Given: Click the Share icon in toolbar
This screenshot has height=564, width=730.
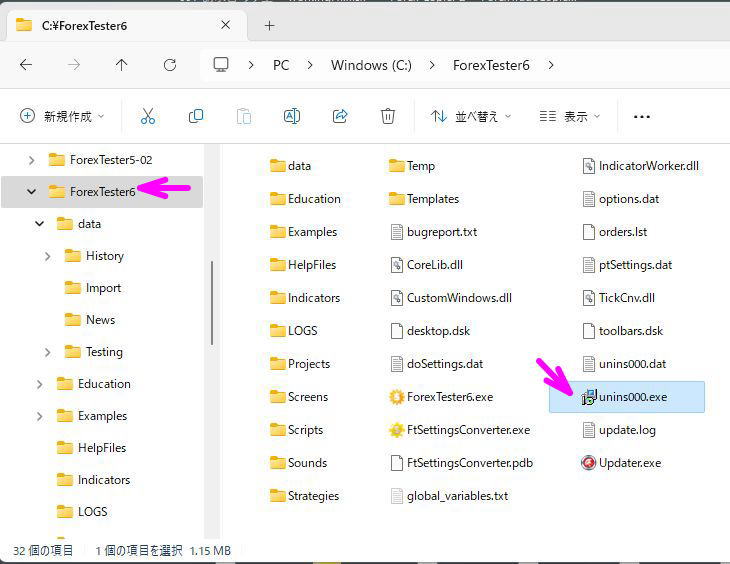Looking at the screenshot, I should 340,116.
